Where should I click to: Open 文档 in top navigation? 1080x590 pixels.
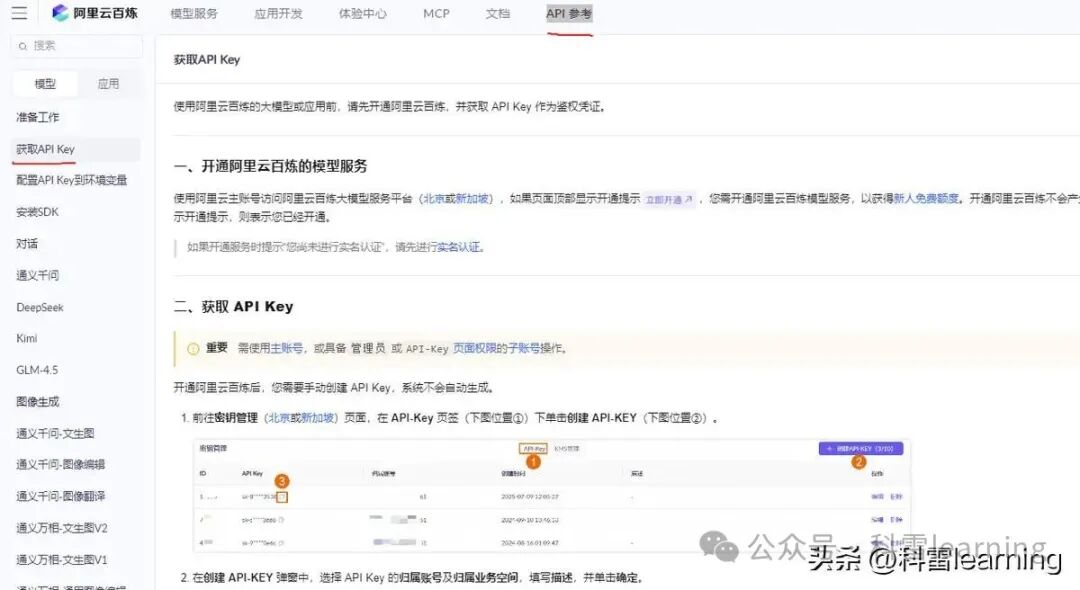[498, 14]
